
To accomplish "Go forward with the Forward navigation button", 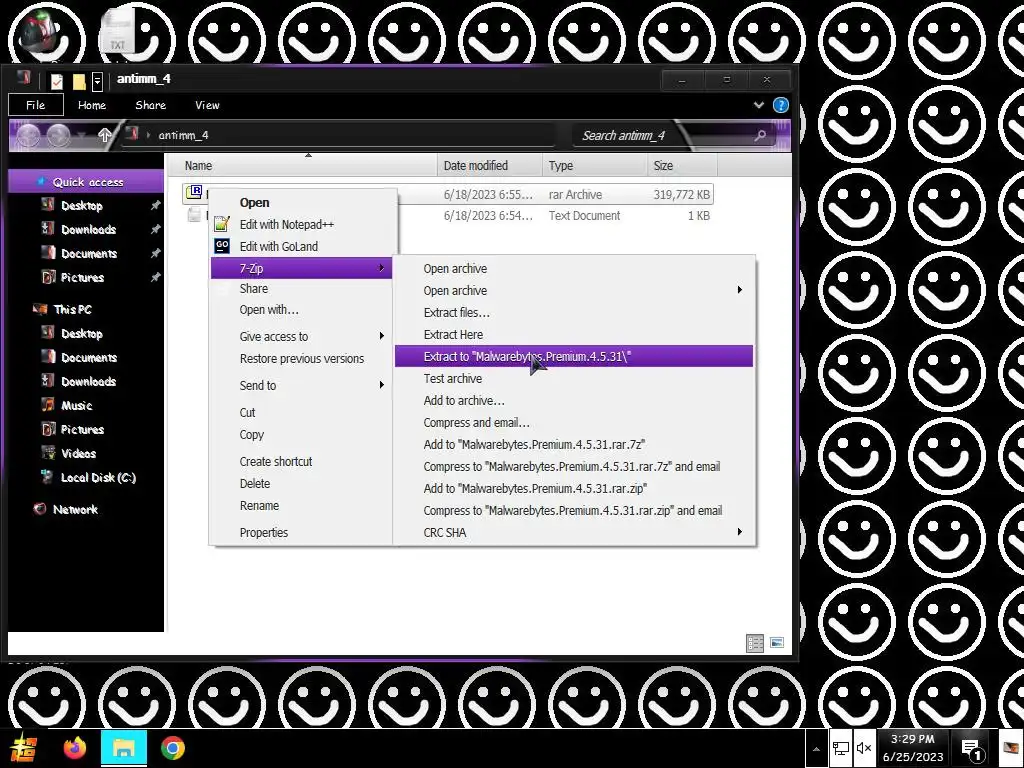I will (58, 135).
